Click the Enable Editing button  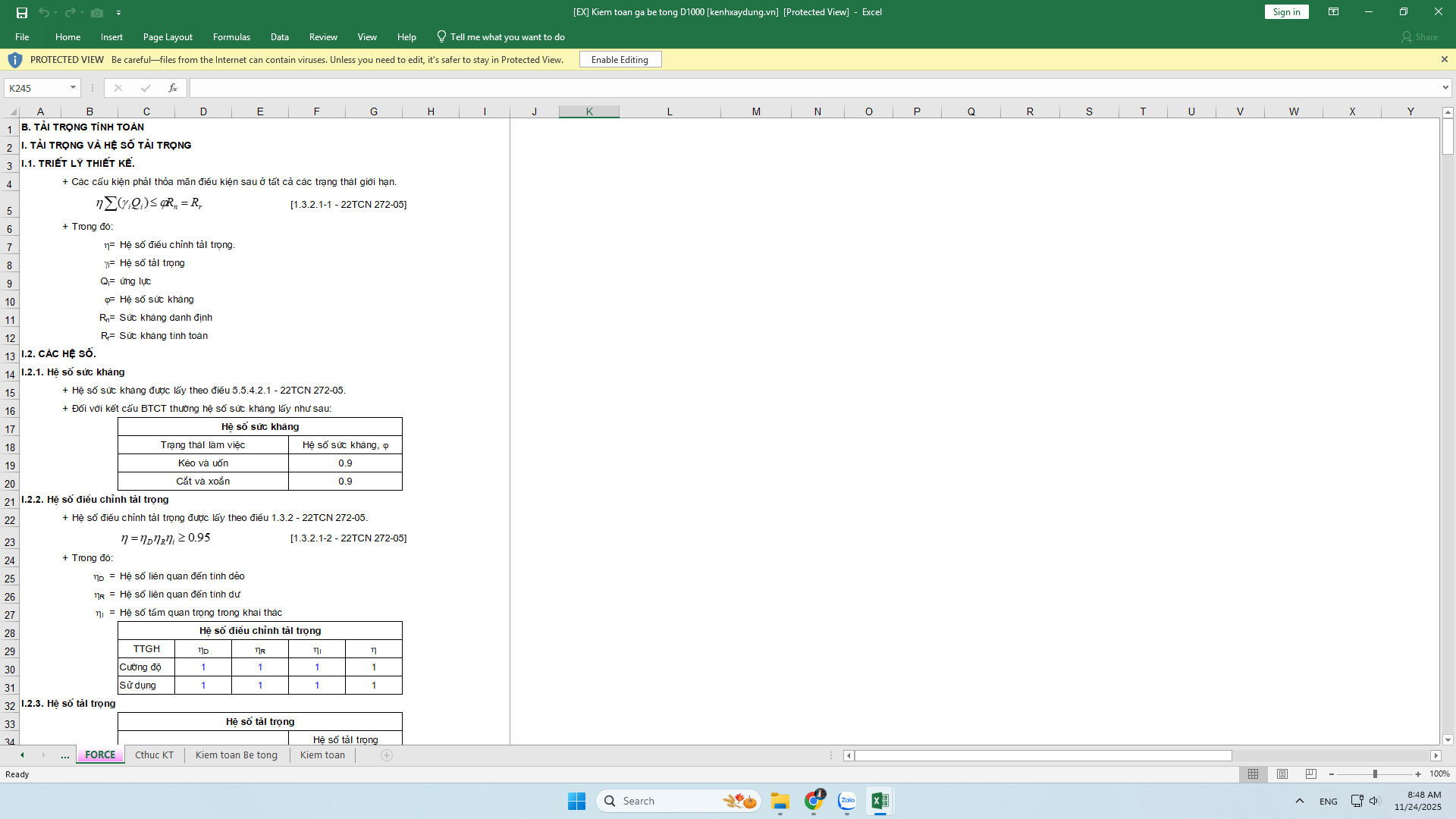tap(620, 59)
